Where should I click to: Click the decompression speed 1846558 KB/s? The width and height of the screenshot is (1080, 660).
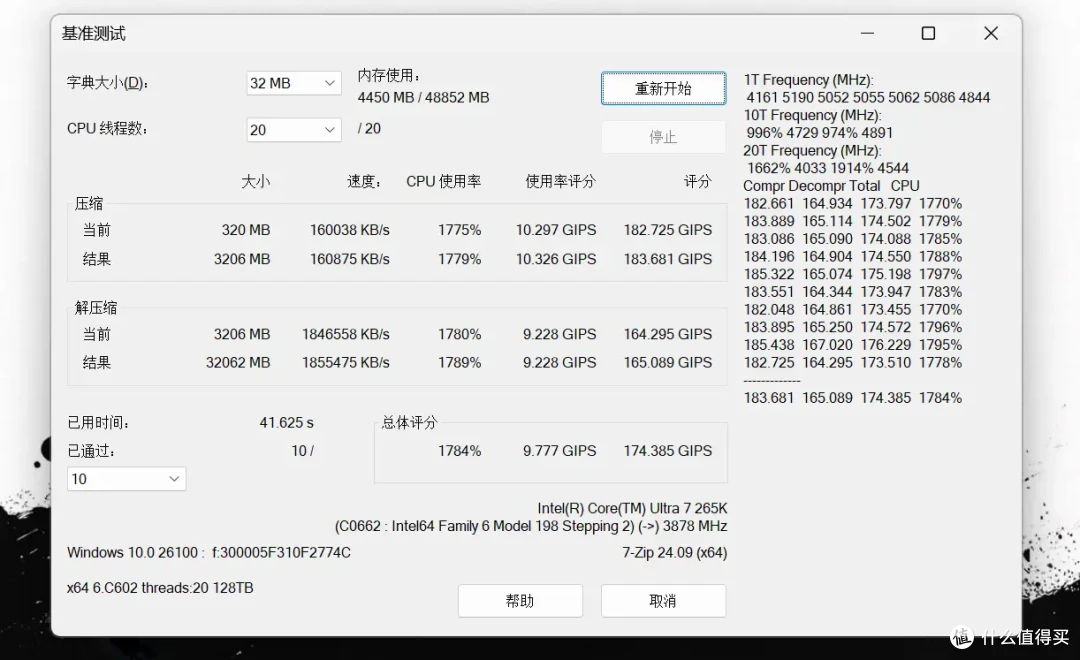tap(345, 334)
